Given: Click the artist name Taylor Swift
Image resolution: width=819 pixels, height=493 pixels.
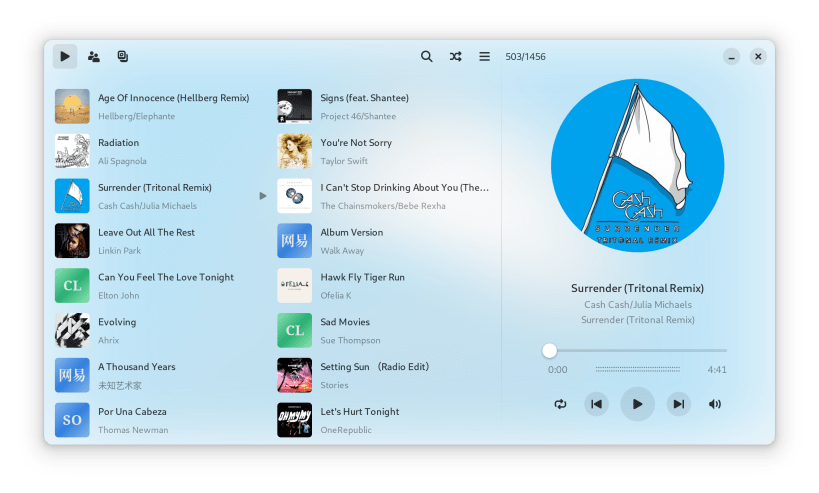Looking at the screenshot, I should [344, 161].
